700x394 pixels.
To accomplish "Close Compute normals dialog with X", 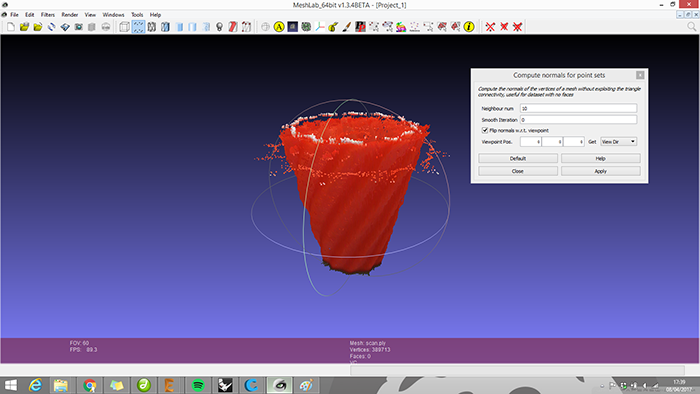I will (x=640, y=75).
